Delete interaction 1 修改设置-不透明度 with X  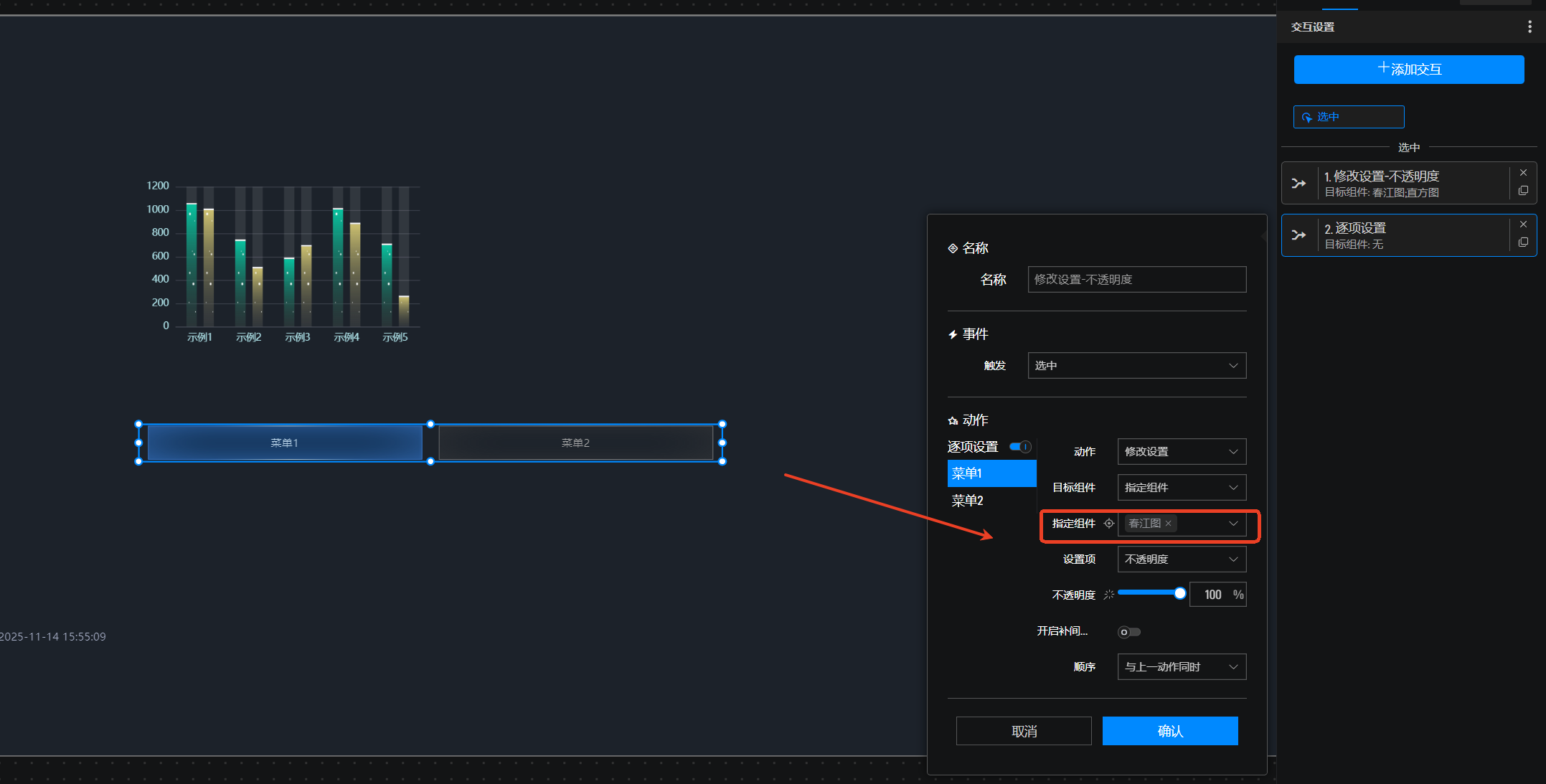click(x=1523, y=173)
